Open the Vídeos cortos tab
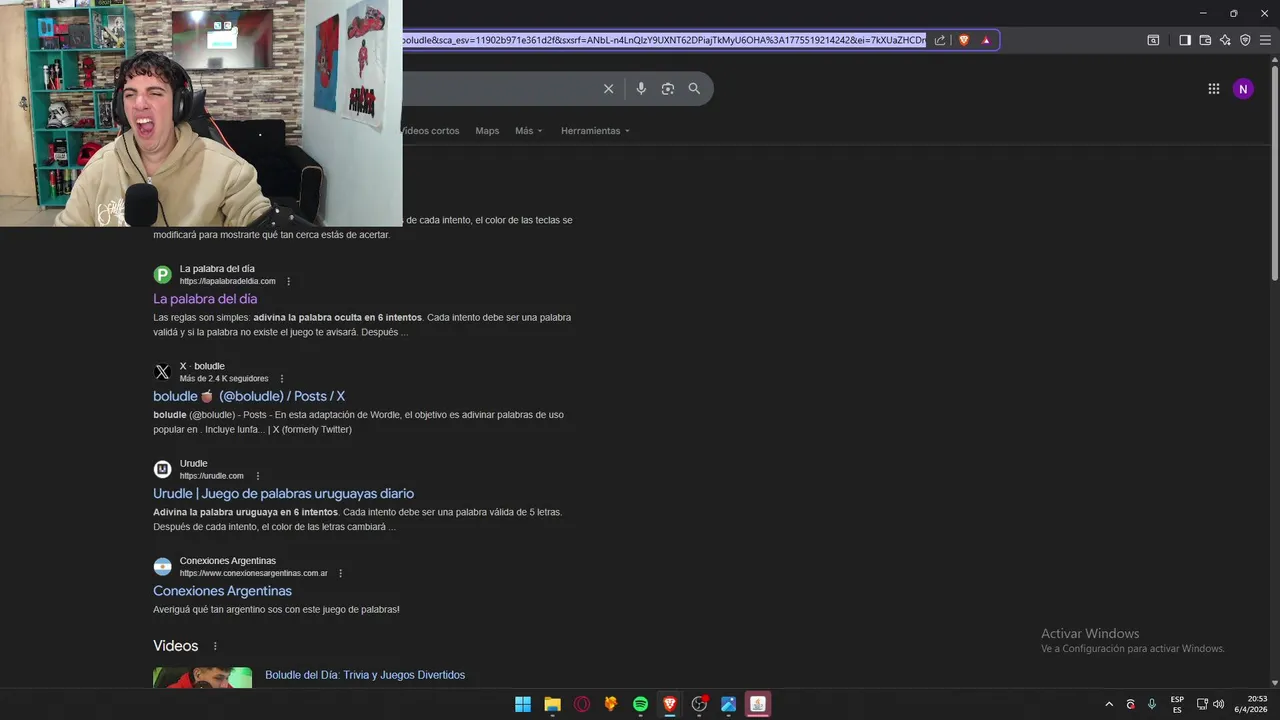 (x=430, y=131)
